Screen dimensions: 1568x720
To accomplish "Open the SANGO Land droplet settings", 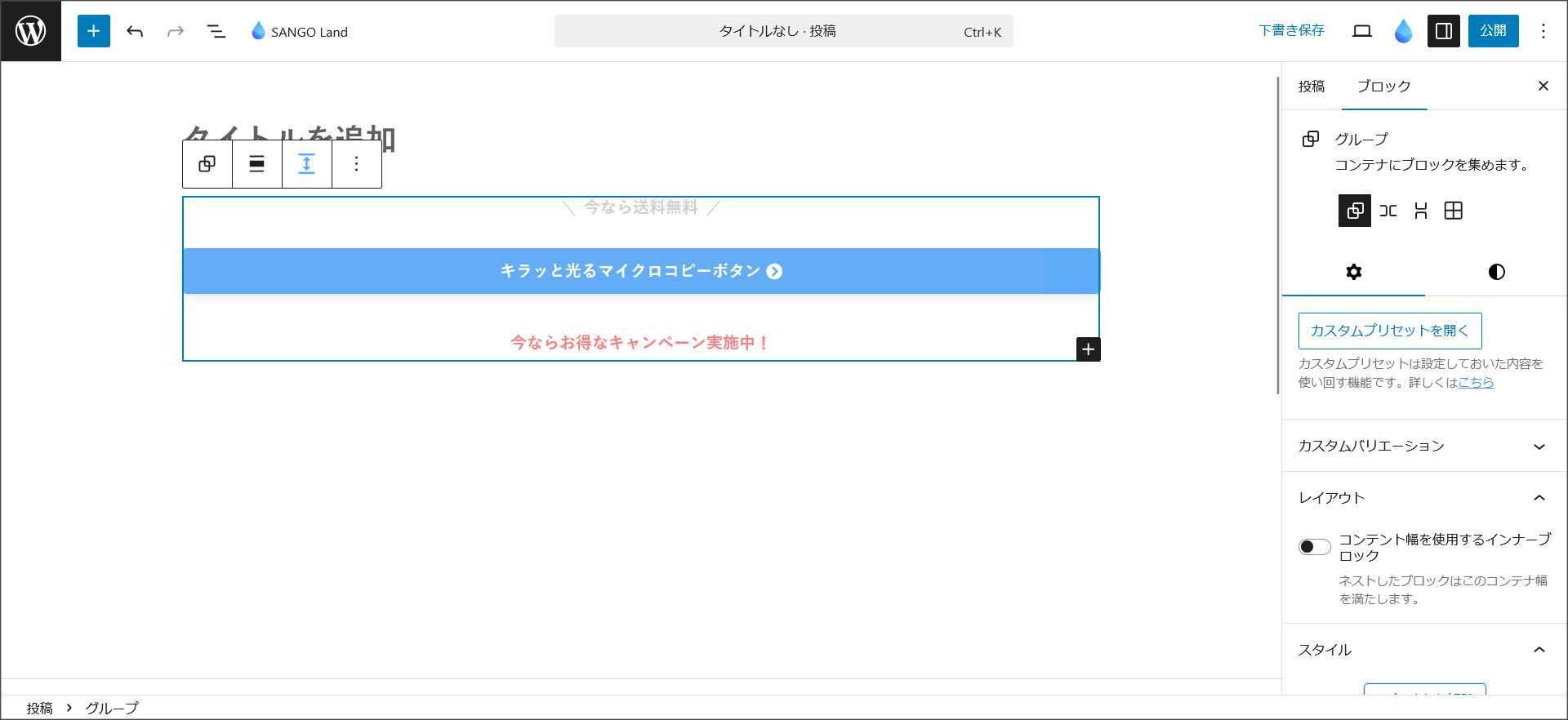I will [x=1403, y=31].
